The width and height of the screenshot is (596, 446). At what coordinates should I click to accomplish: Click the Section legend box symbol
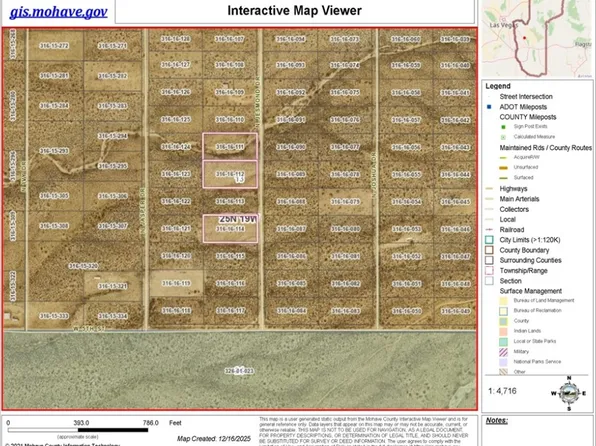[489, 281]
